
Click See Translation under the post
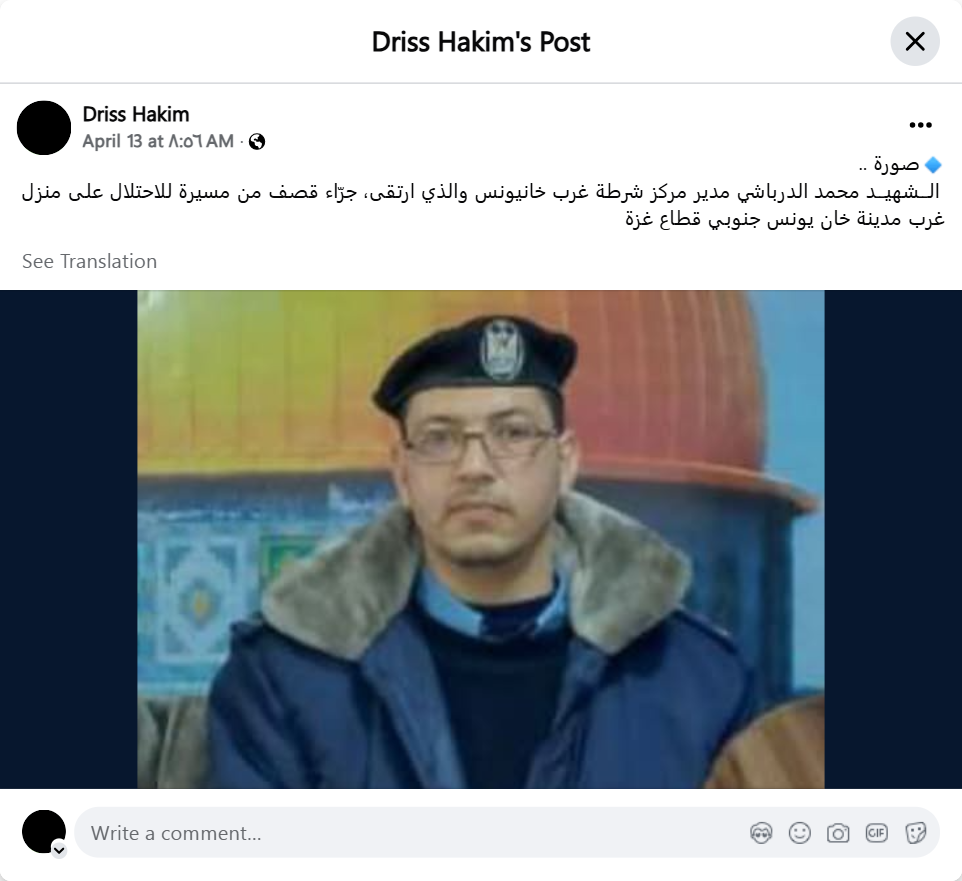(x=90, y=261)
